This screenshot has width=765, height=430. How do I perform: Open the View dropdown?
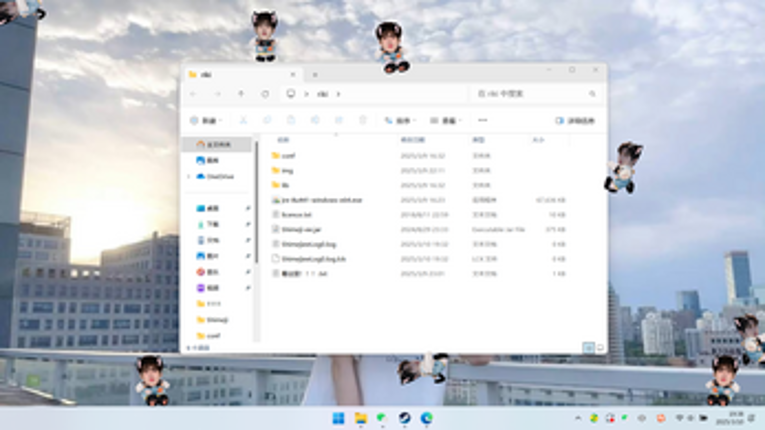click(446, 121)
